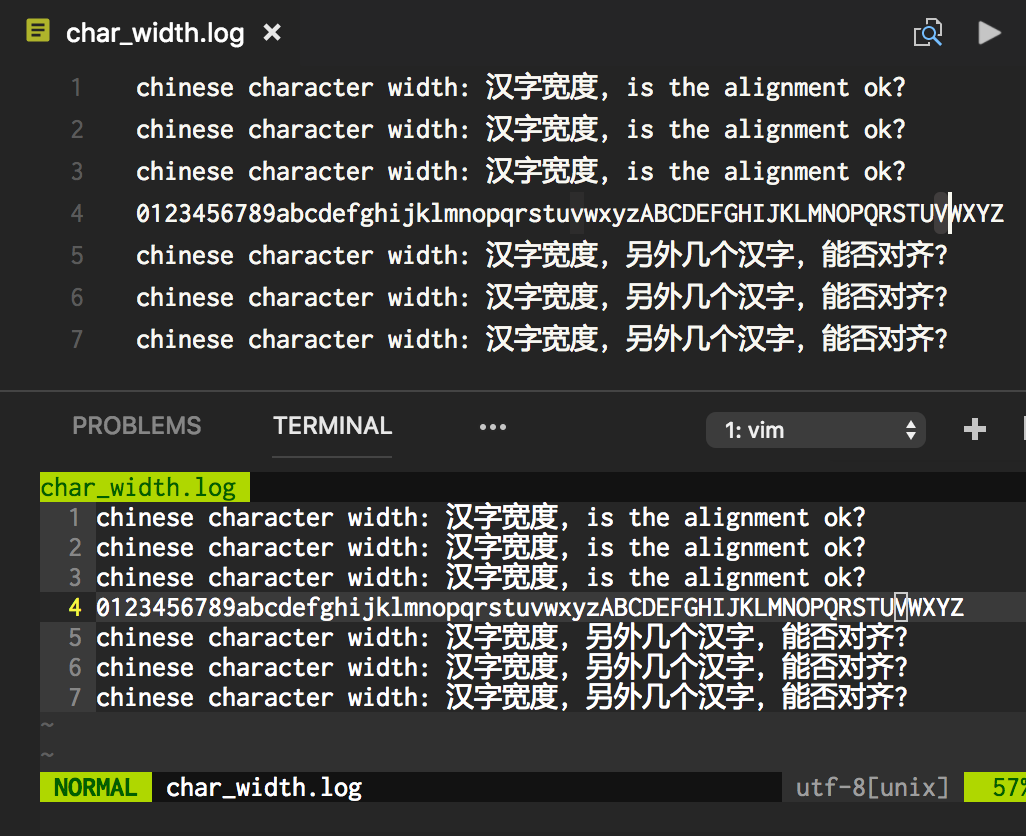Click the vim NORMAL mode indicator
The image size is (1026, 836).
95,787
